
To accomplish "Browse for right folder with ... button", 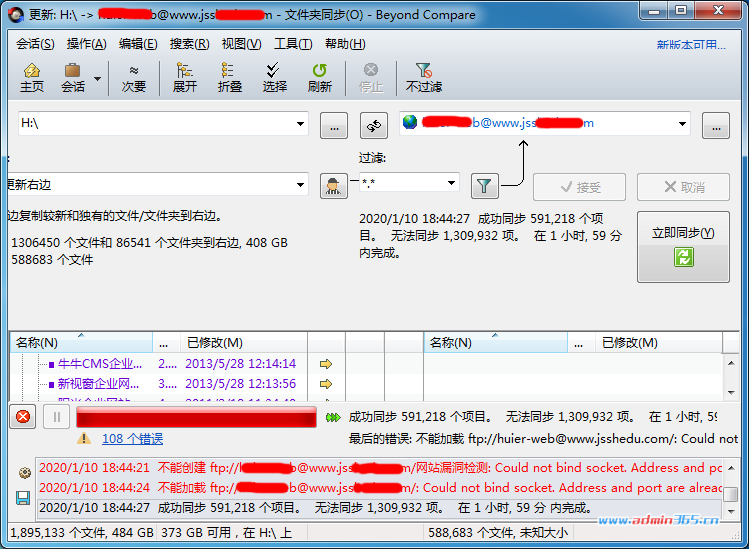I will click(x=716, y=125).
